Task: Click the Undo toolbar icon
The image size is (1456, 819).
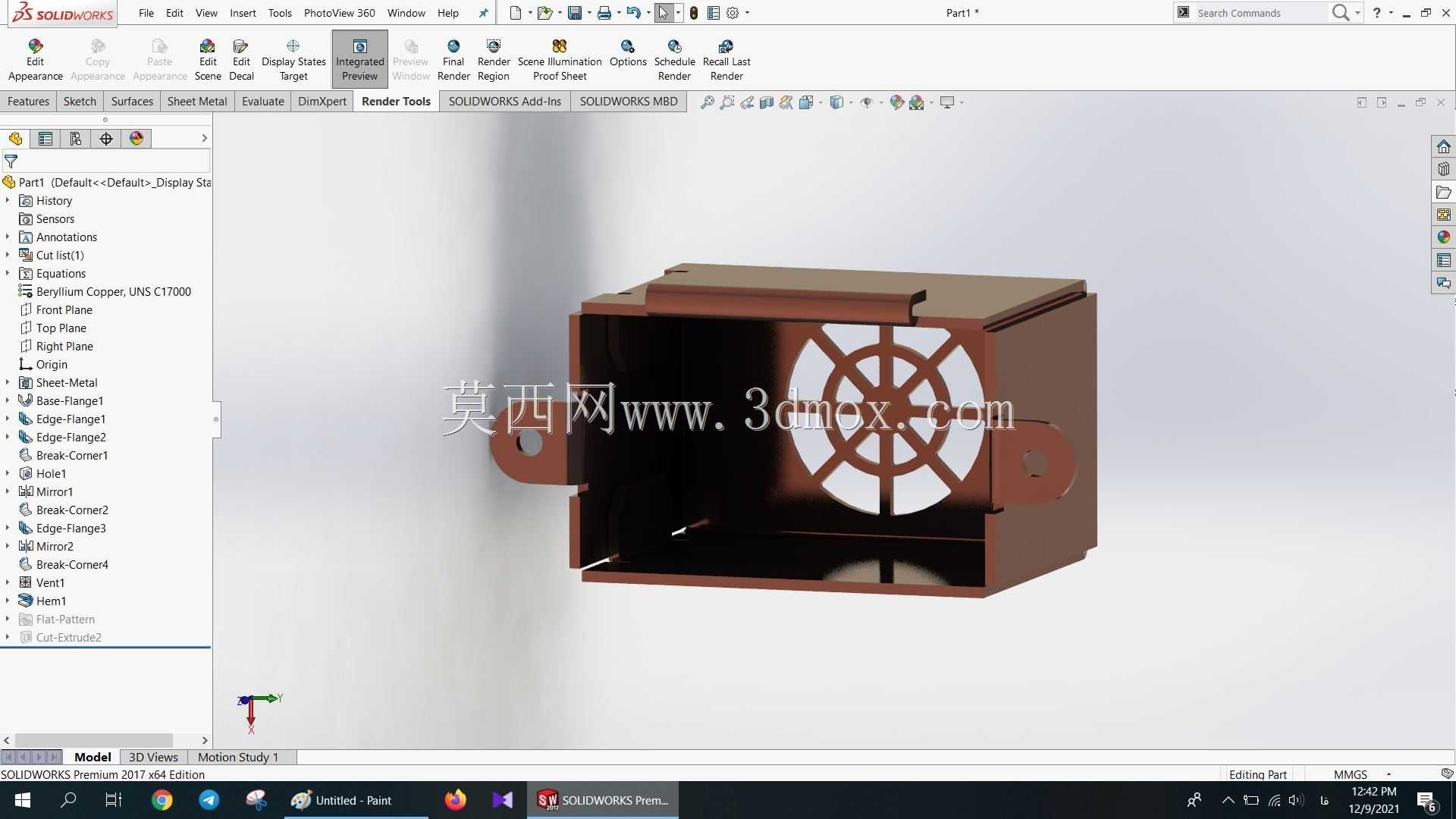Action: [634, 13]
